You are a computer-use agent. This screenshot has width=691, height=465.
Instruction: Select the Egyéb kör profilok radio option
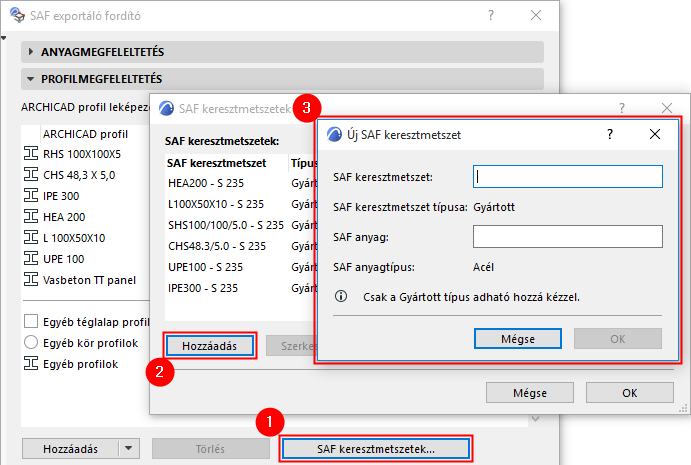[x=31, y=342]
